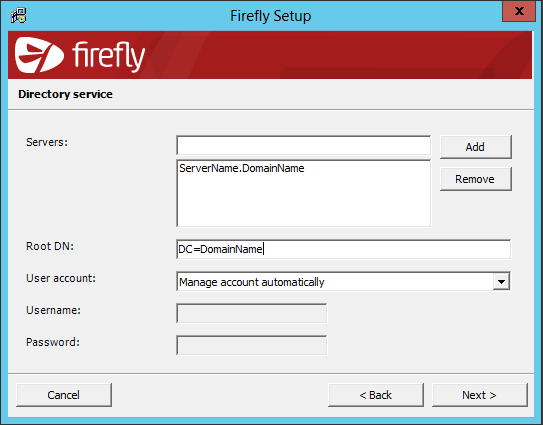
Task: Click inside the Root DN field
Action: click(x=343, y=249)
